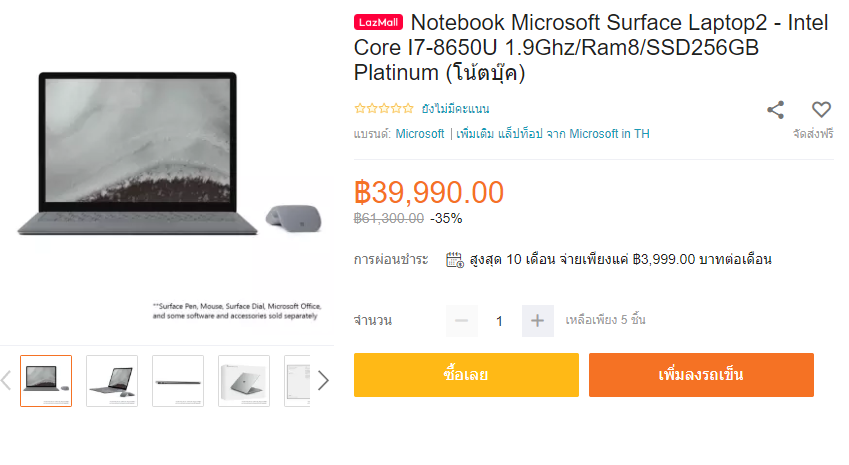Click the installment calendar icon

tap(454, 260)
